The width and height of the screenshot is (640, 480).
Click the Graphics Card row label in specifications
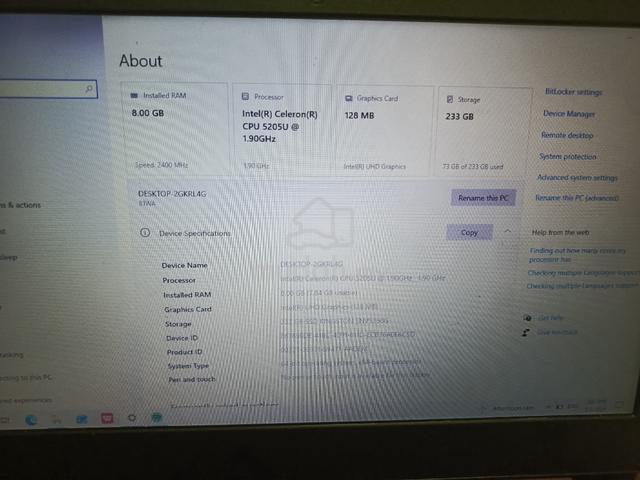pyautogui.click(x=188, y=309)
